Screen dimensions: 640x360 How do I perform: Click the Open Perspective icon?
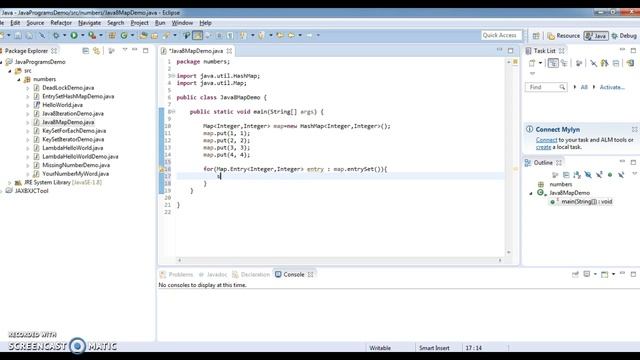(x=536, y=36)
